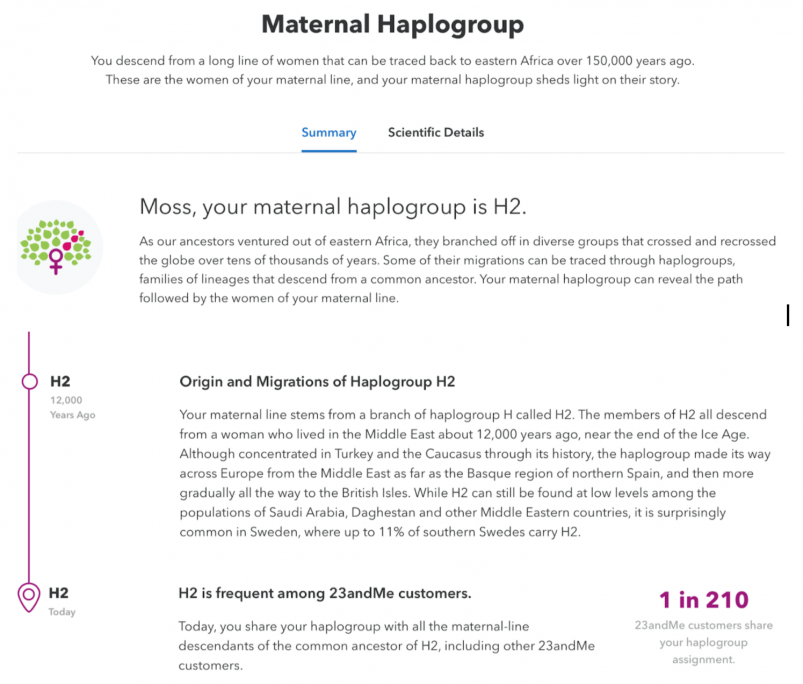Viewport: 803px width, 684px height.
Task: Click 'Origin and Migrations of Haplogroup H2' heading
Action: [317, 381]
